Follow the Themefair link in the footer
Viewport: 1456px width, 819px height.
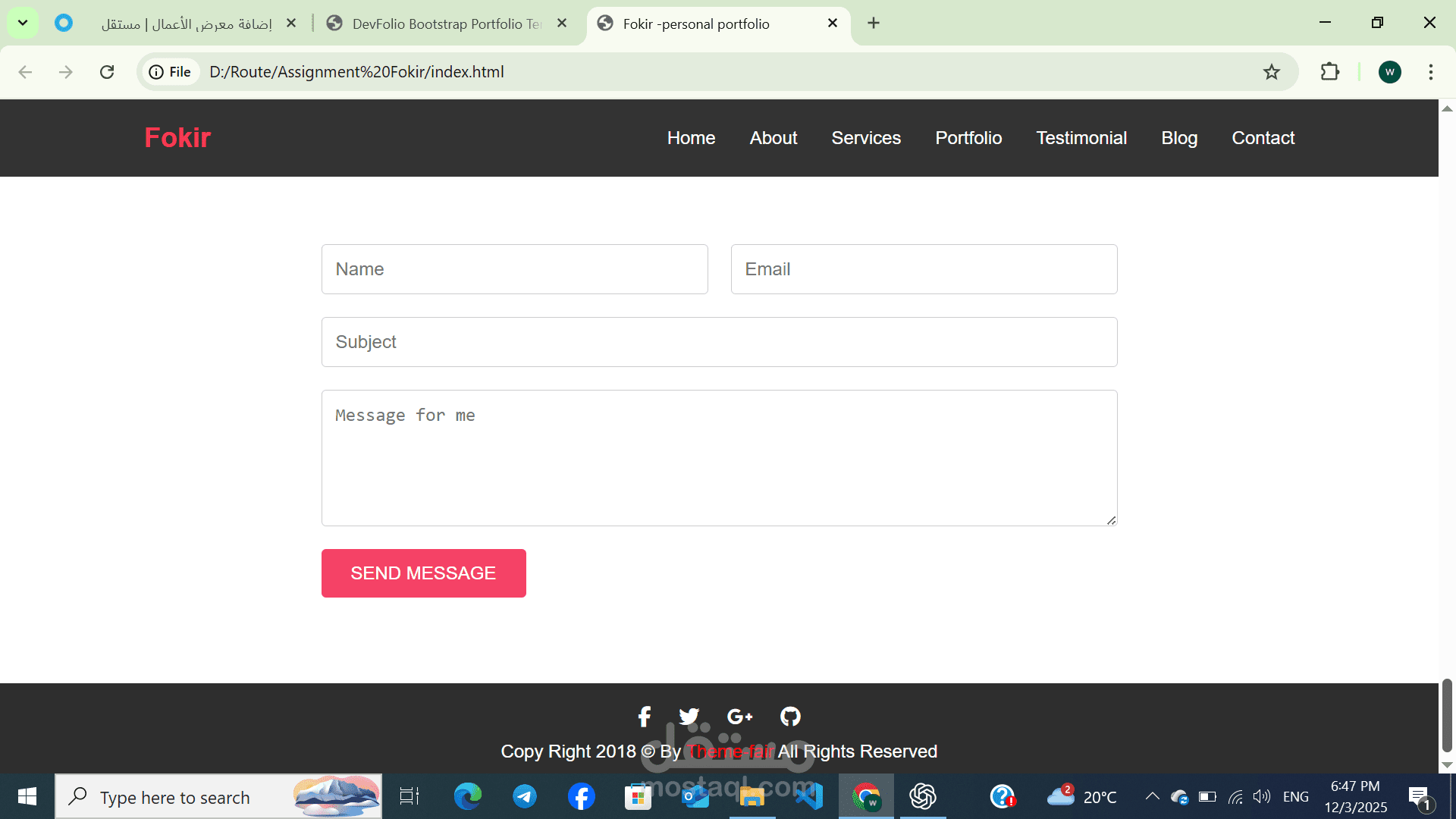click(730, 752)
